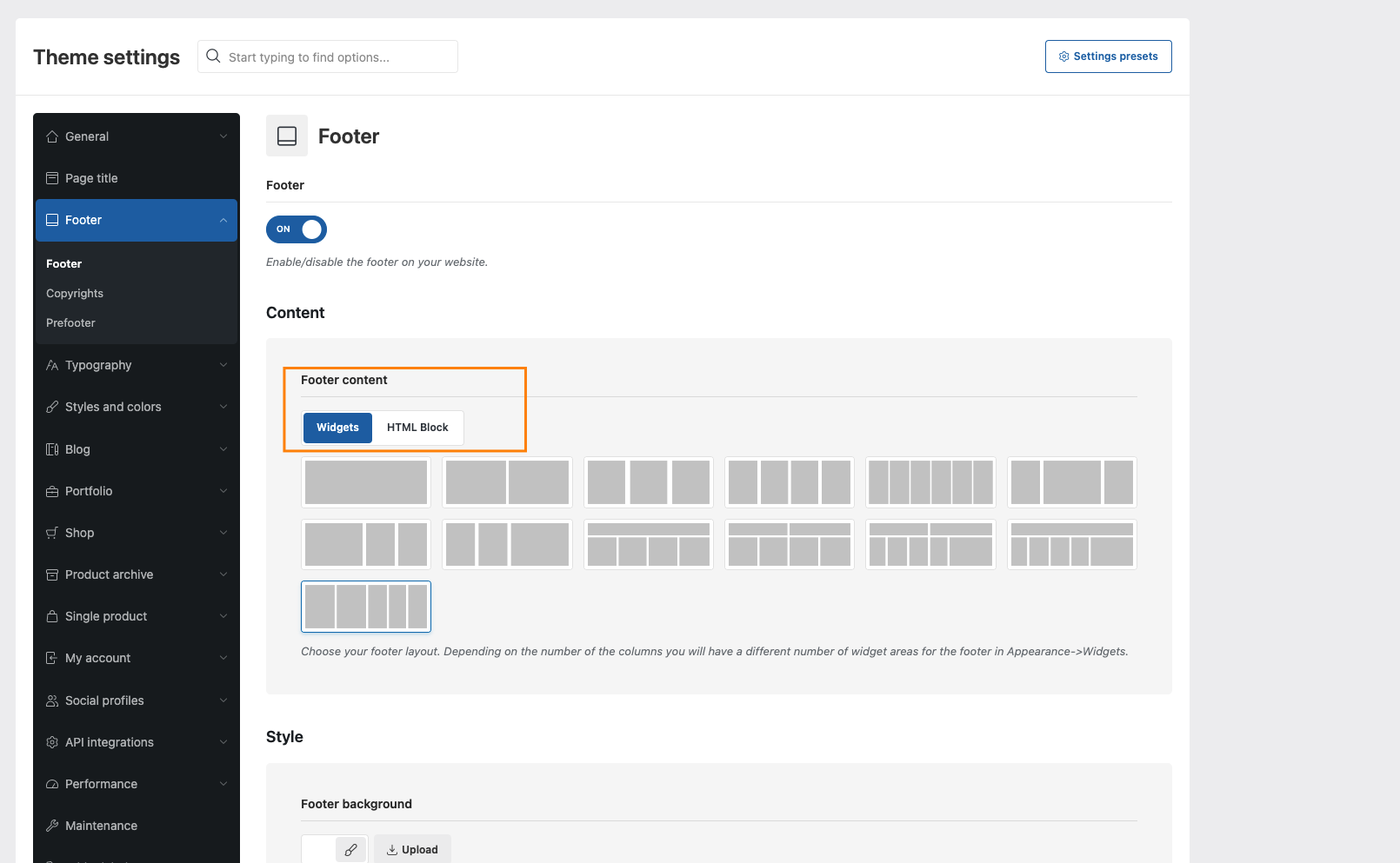
Task: Expand the Social profiles chevron
Action: [x=223, y=700]
